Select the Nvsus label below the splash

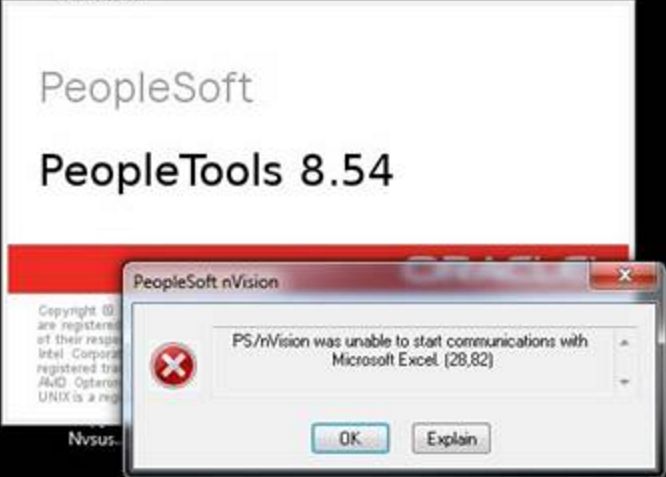pos(94,439)
